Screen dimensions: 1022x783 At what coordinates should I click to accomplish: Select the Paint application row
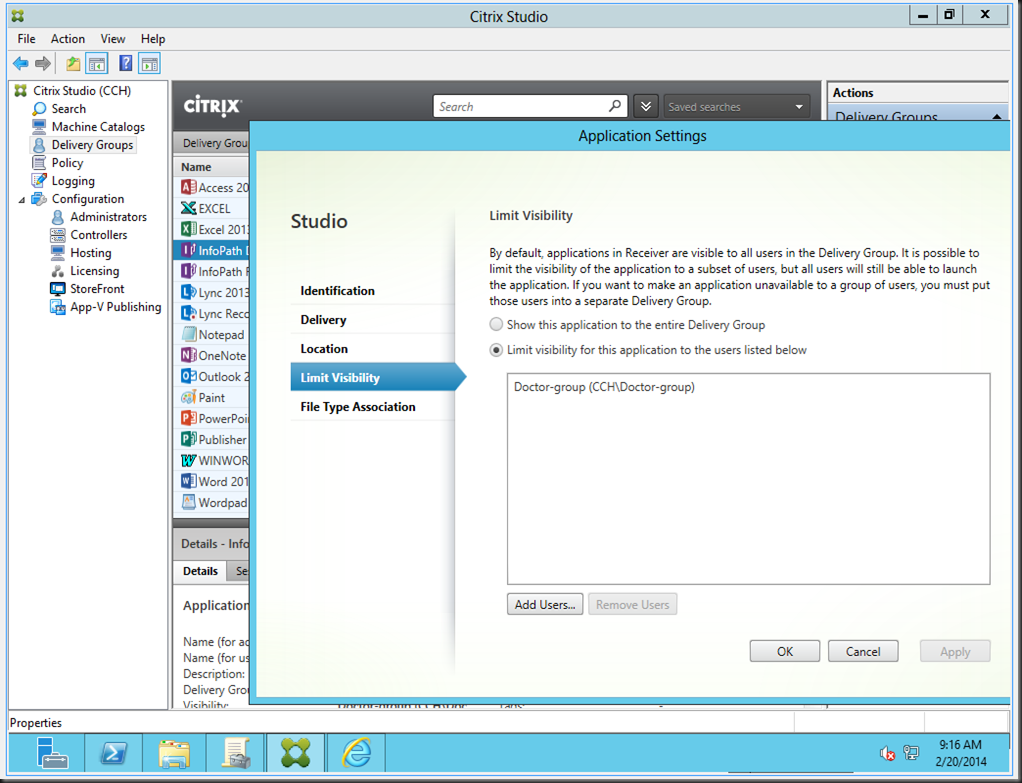pos(211,398)
